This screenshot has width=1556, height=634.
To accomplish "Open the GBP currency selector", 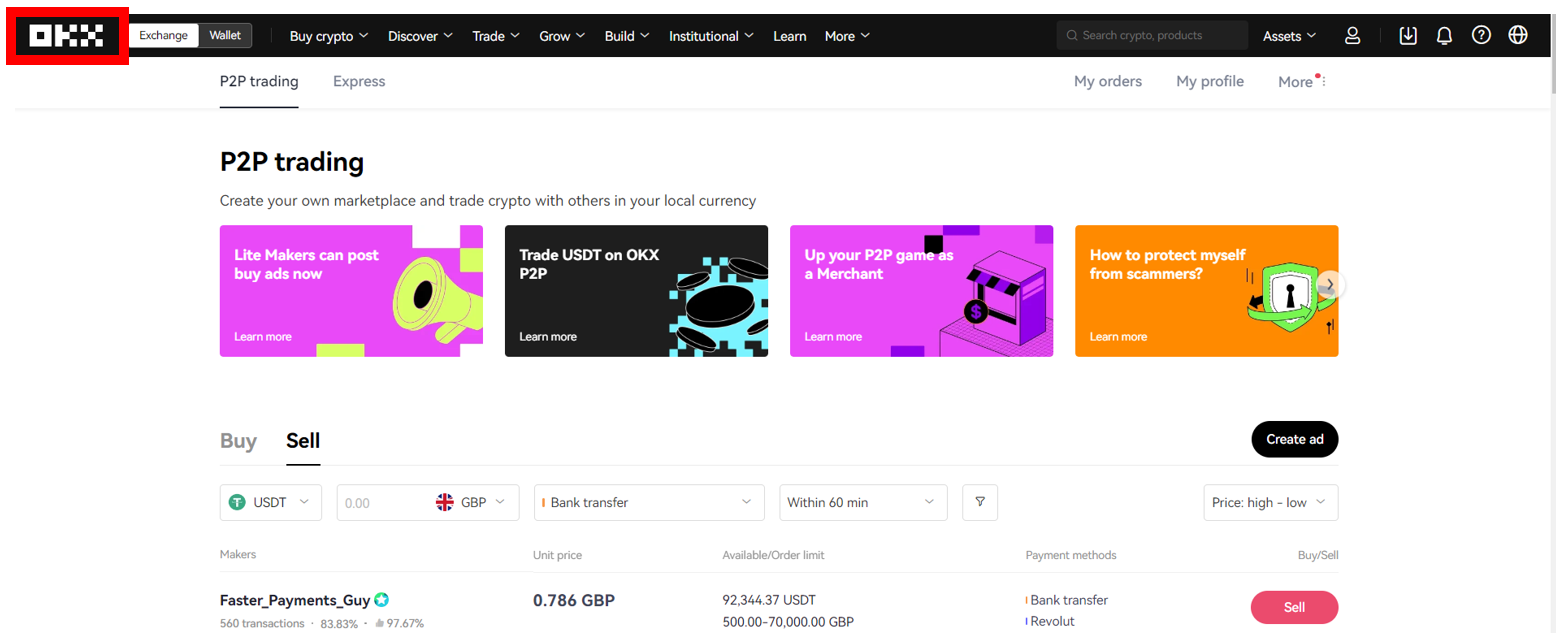I will [470, 502].
